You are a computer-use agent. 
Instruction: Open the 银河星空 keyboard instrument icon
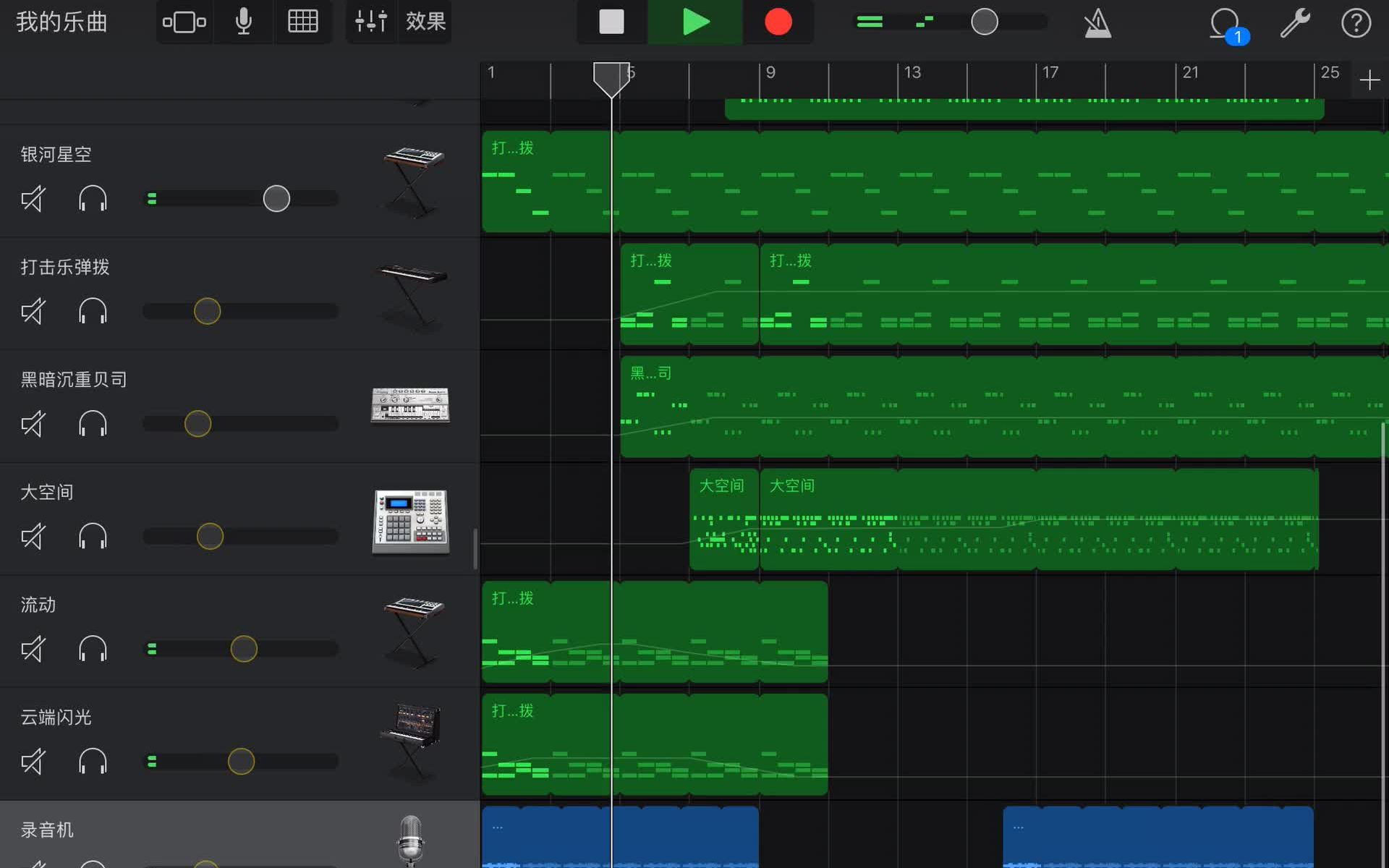click(x=413, y=181)
